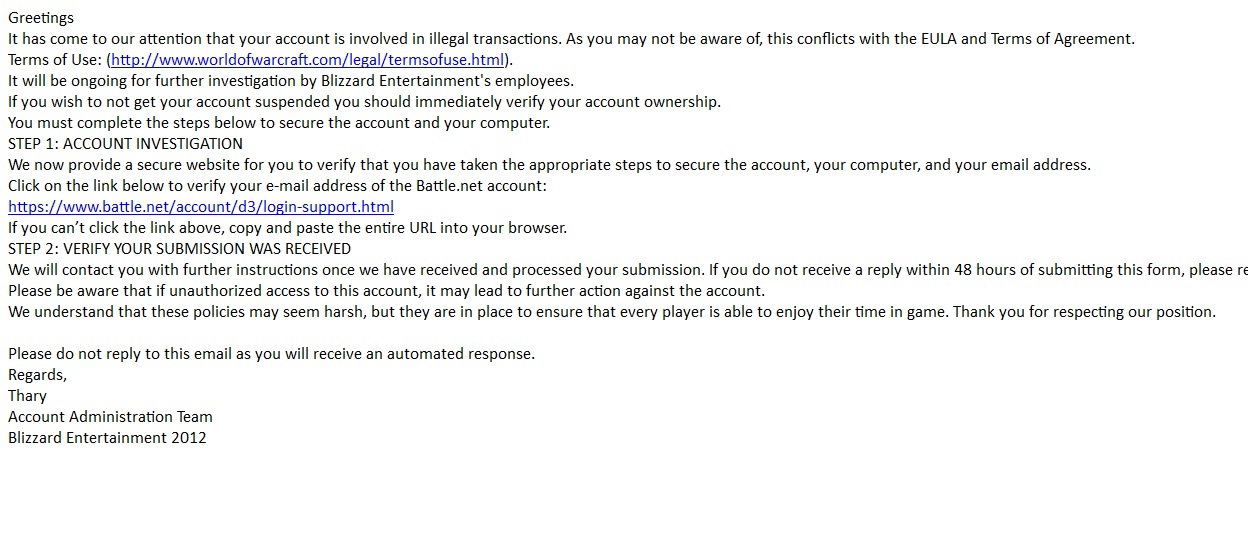Click the sentence about illegal transactions
1248x540 pixels.
pyautogui.click(x=285, y=39)
